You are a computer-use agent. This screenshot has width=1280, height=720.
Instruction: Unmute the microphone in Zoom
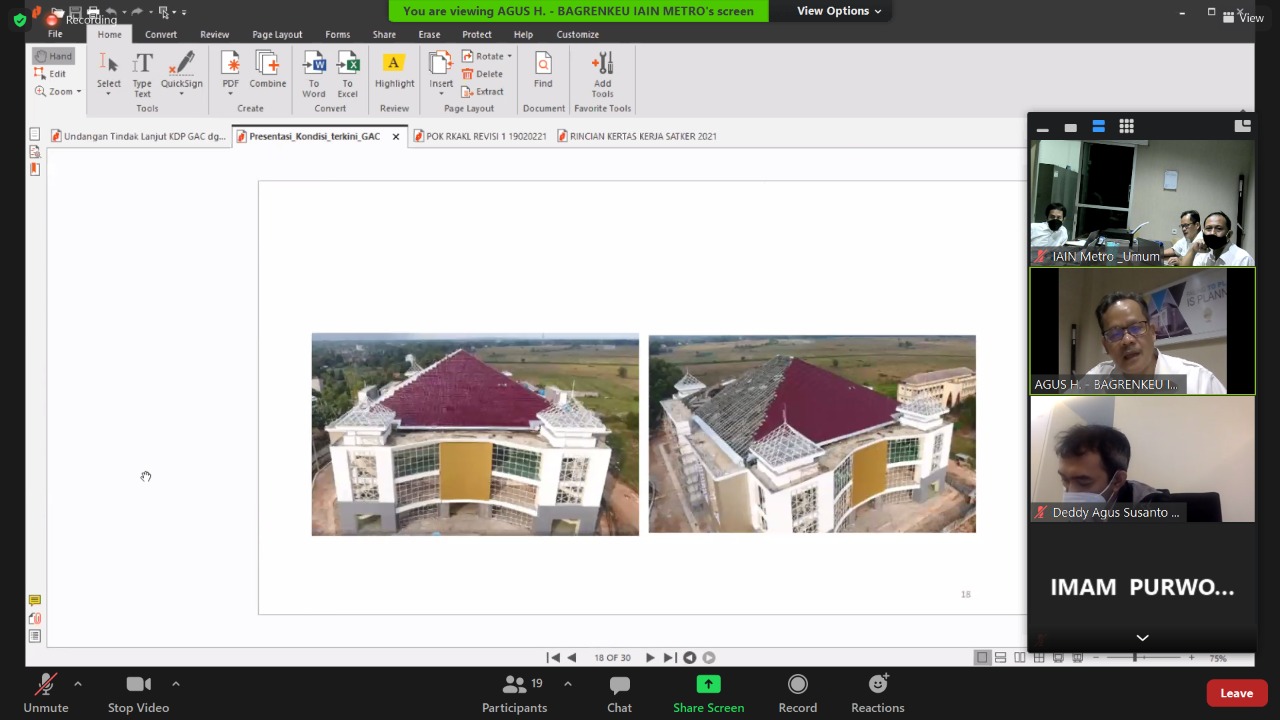pyautogui.click(x=46, y=693)
